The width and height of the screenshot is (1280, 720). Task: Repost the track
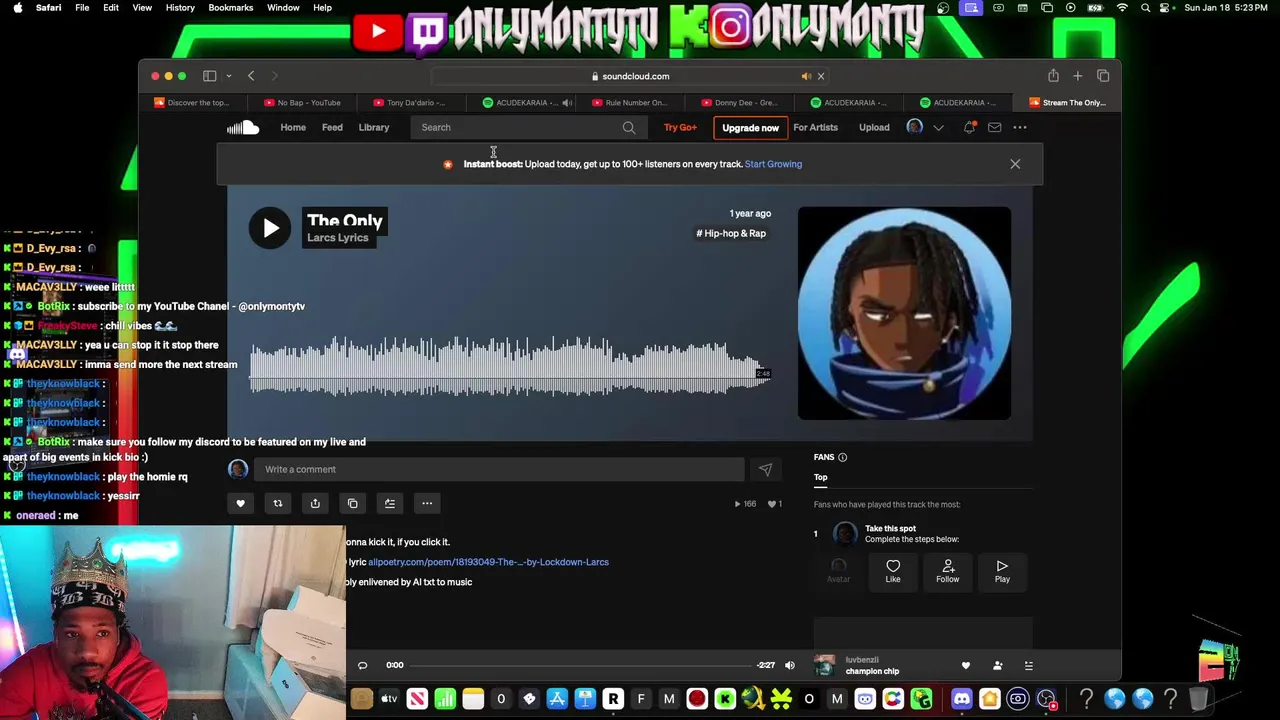pos(278,504)
